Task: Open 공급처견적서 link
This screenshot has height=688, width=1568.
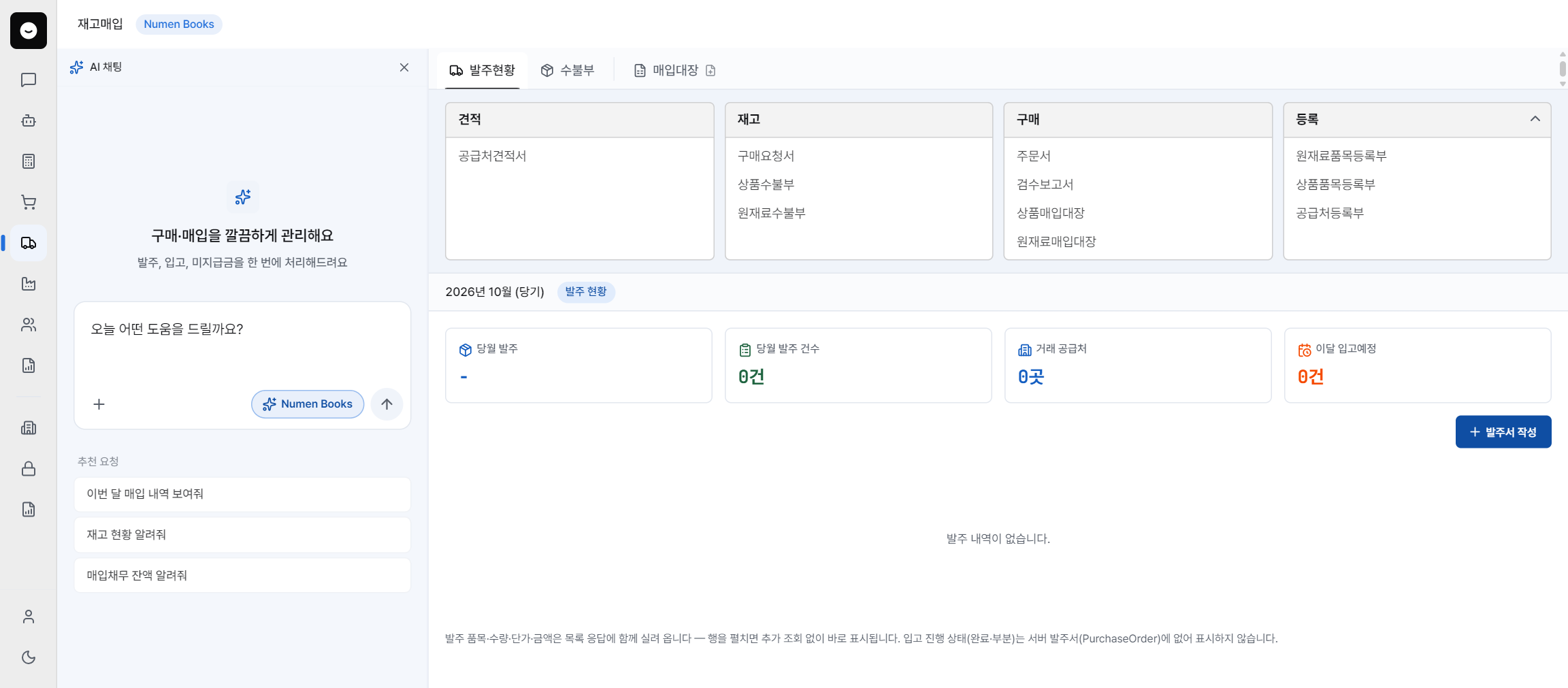Action: [x=492, y=156]
